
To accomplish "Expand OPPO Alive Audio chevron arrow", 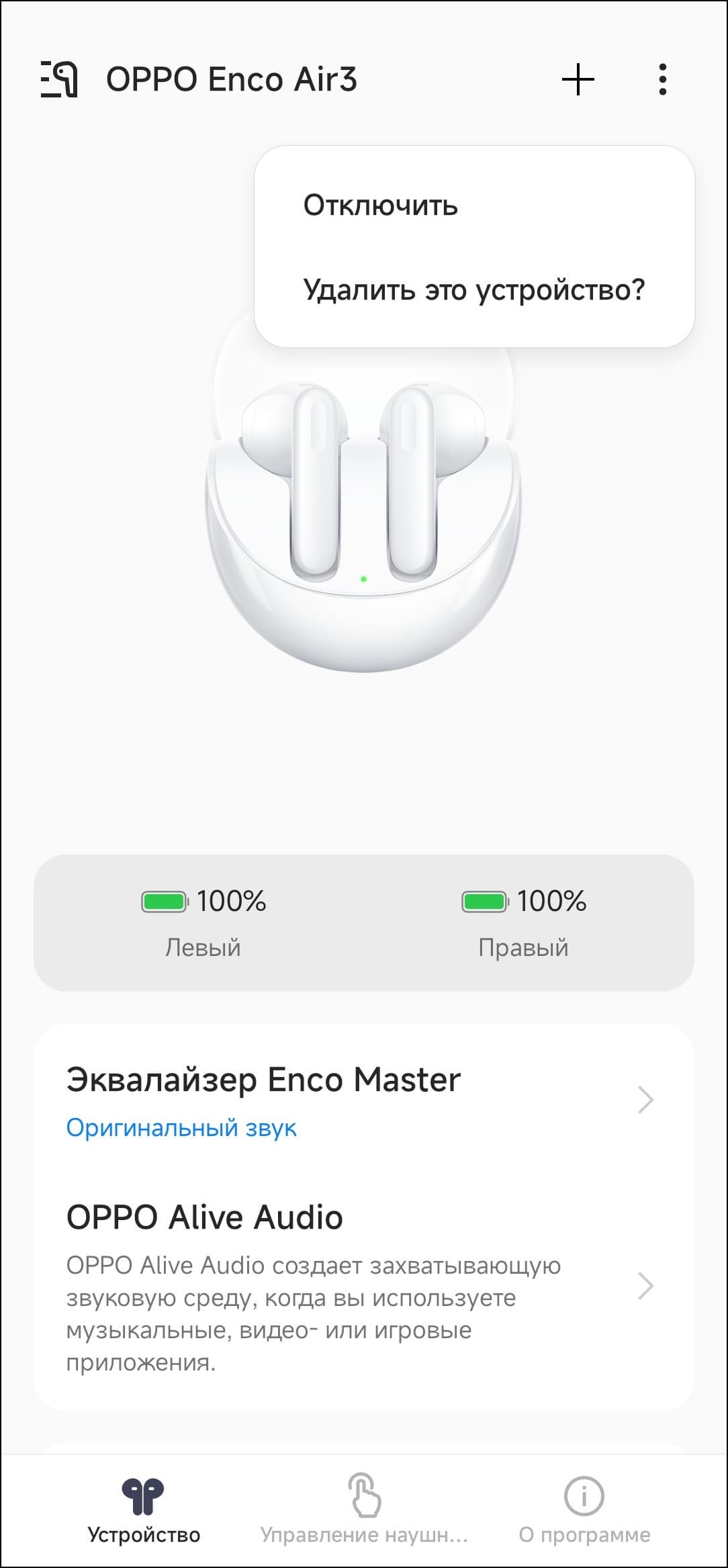I will pos(645,1285).
